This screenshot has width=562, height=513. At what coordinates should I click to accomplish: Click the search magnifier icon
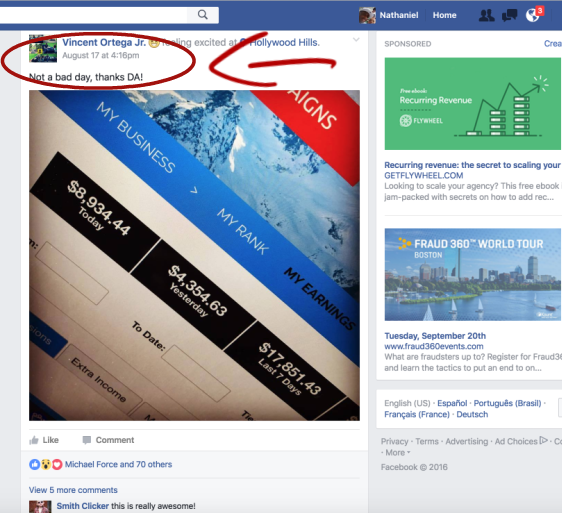[x=203, y=15]
